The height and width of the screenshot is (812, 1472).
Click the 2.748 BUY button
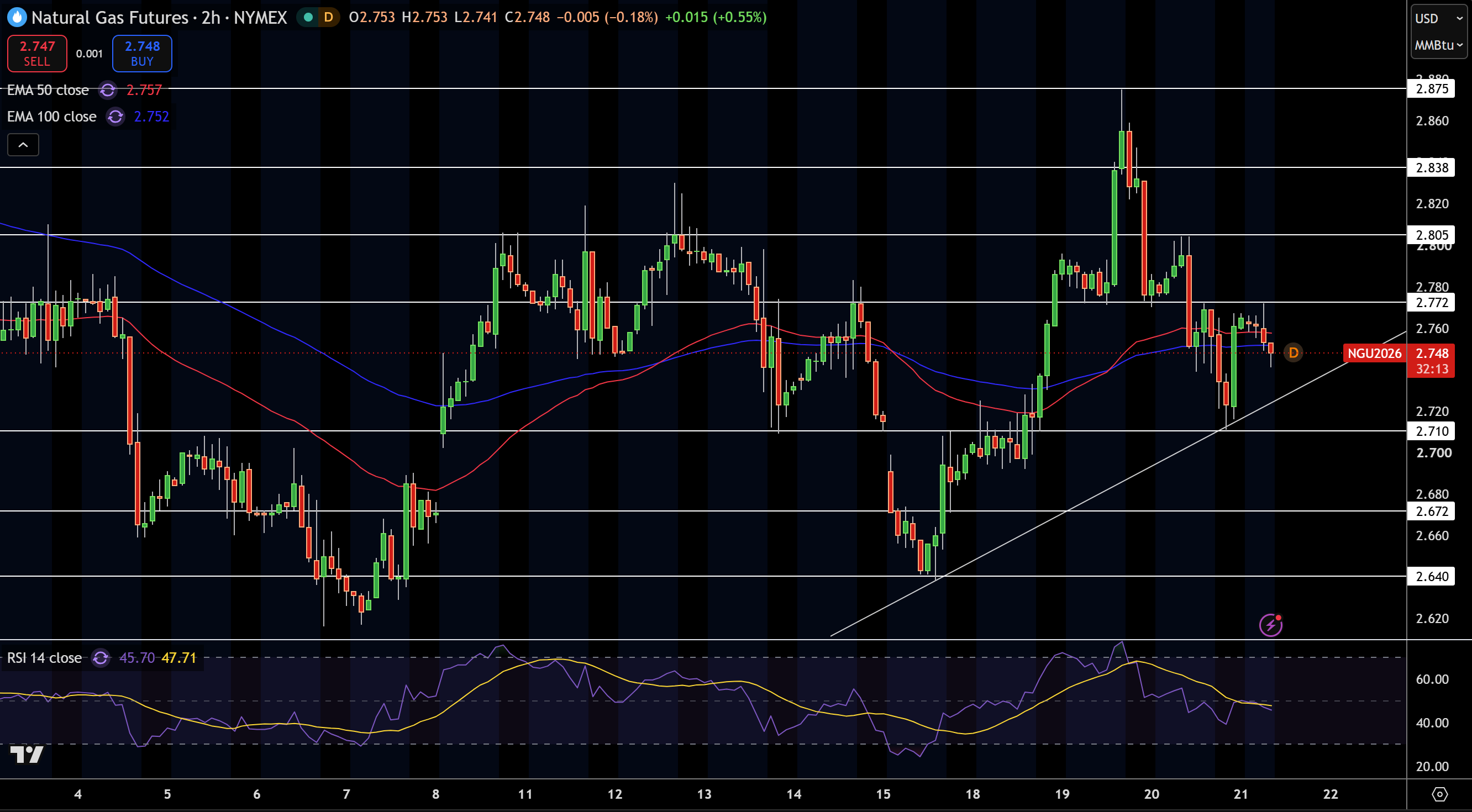143,53
